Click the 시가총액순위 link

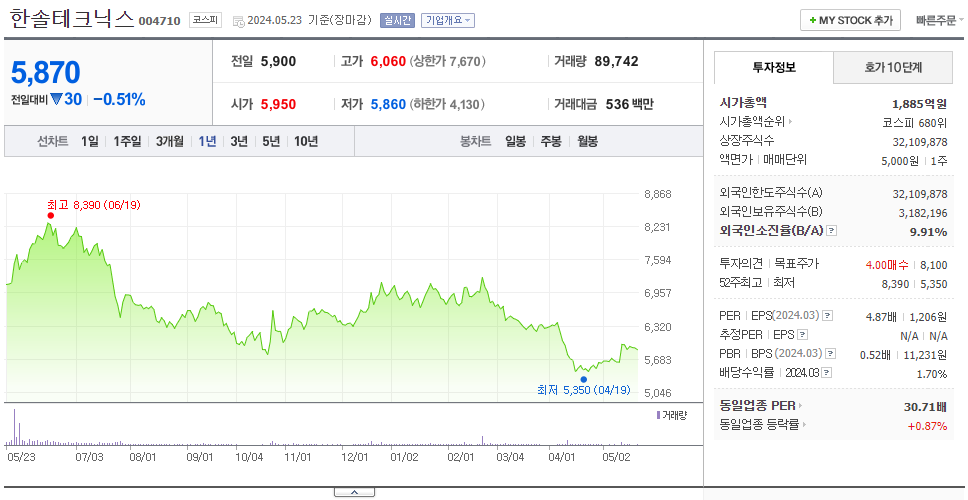point(753,122)
